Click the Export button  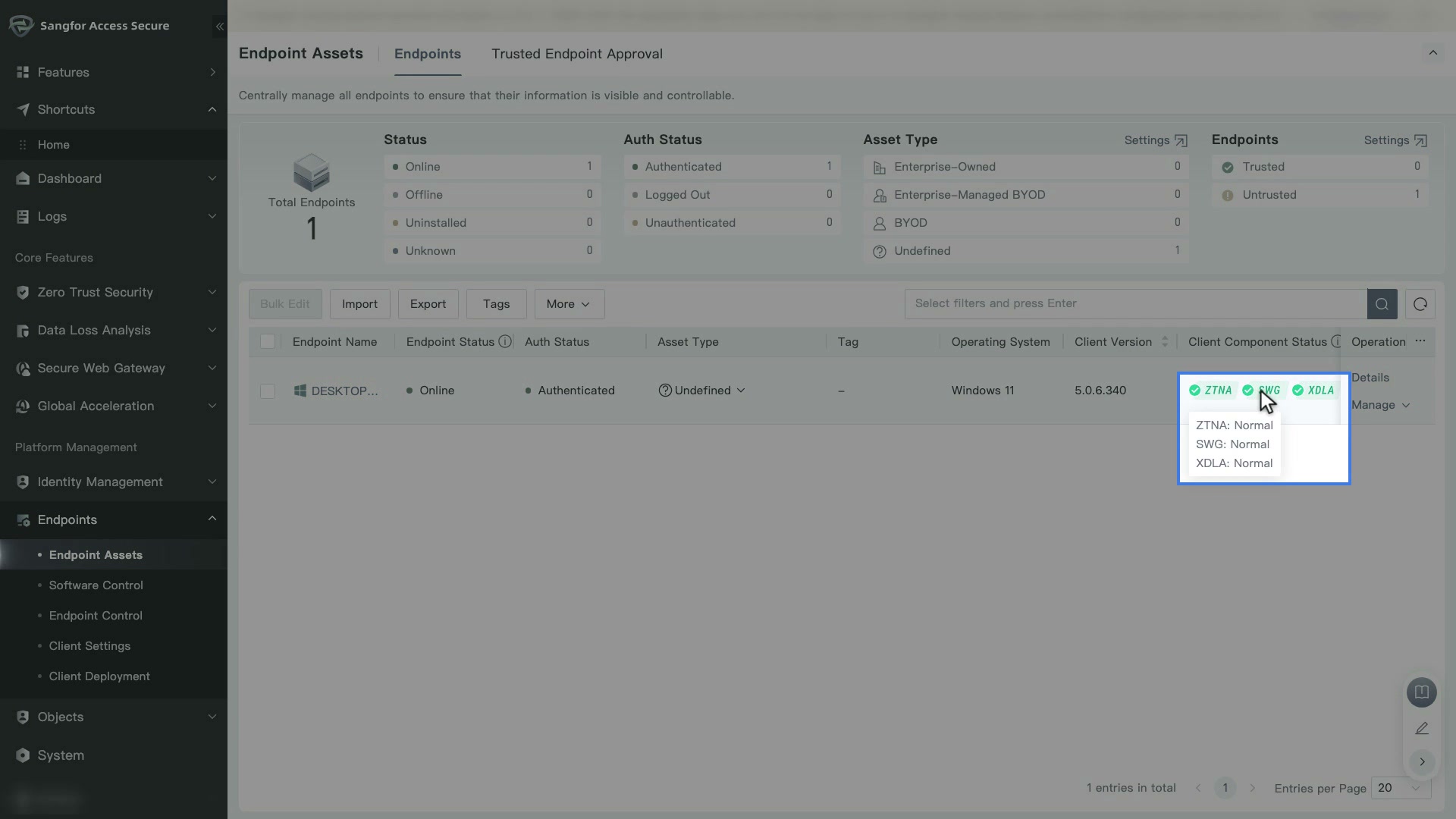[428, 304]
